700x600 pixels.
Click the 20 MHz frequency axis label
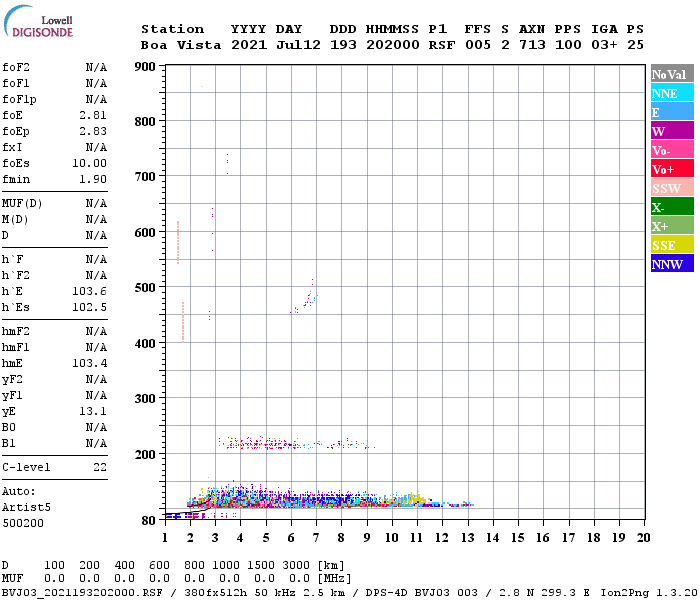[x=643, y=538]
